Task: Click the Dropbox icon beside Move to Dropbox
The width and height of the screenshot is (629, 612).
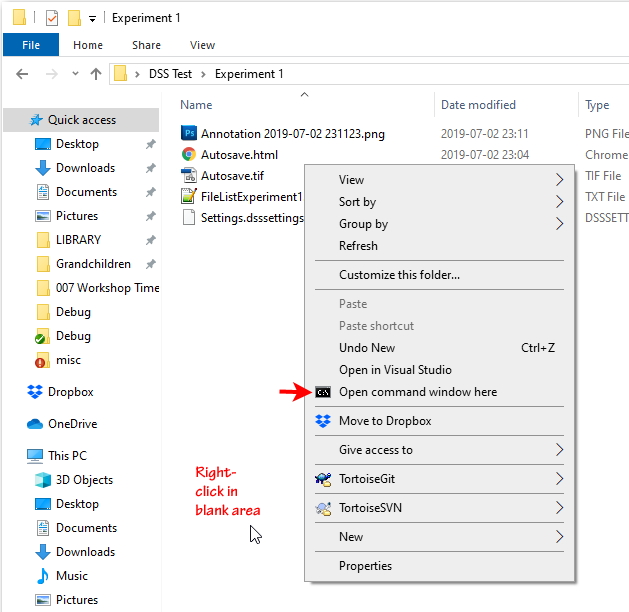Action: point(323,421)
